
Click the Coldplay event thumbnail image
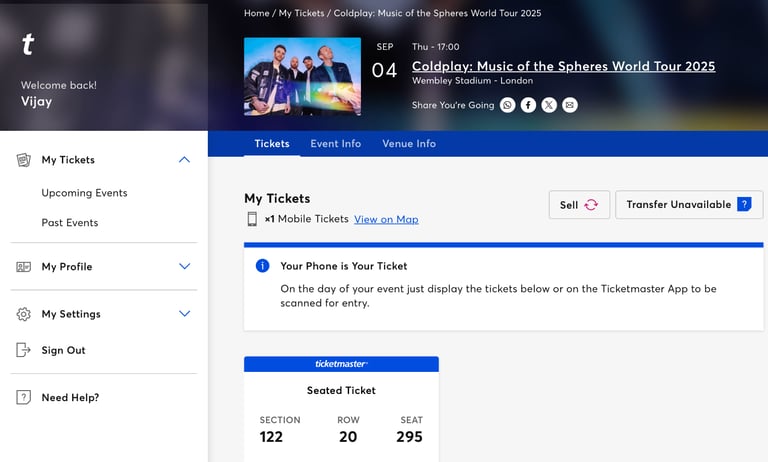302,76
